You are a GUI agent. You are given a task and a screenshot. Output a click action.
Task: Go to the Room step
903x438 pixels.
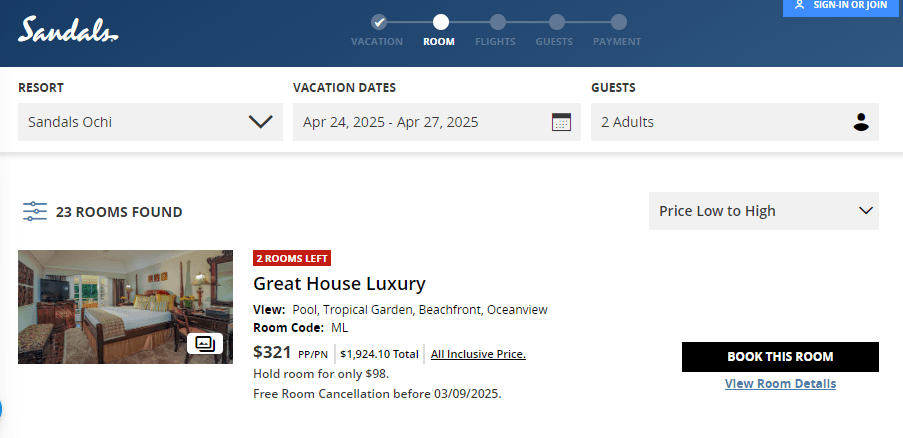point(440,22)
